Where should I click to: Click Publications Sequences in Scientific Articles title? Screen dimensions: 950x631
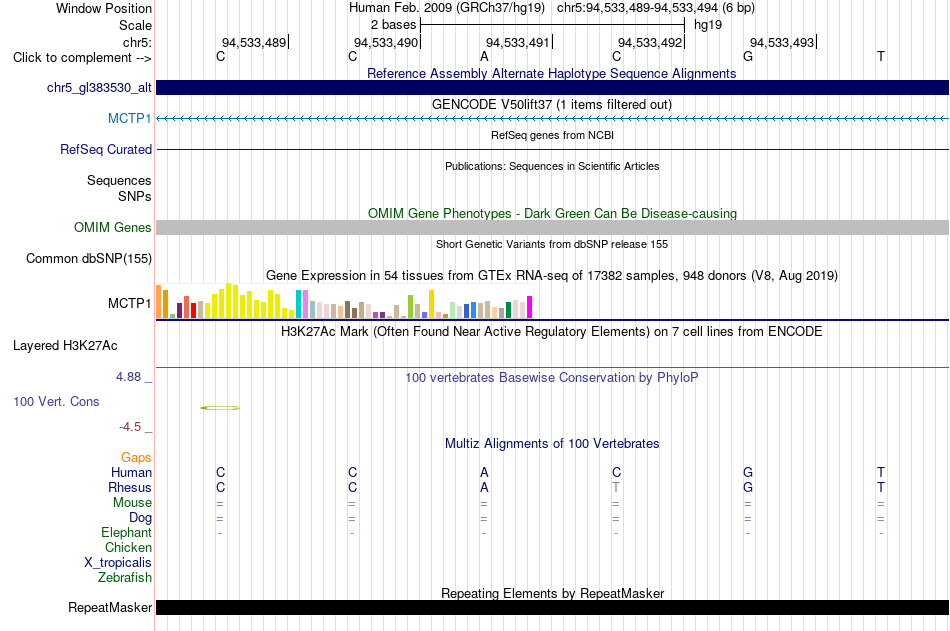tap(552, 166)
